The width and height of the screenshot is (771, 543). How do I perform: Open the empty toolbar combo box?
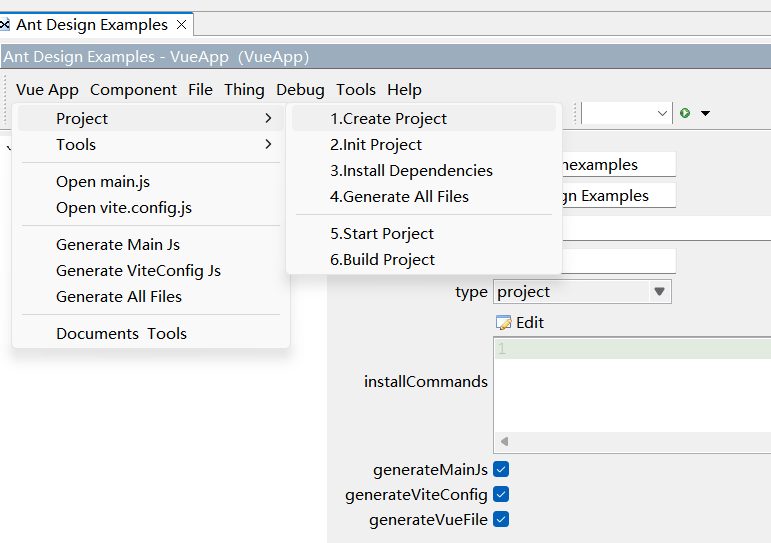[627, 113]
